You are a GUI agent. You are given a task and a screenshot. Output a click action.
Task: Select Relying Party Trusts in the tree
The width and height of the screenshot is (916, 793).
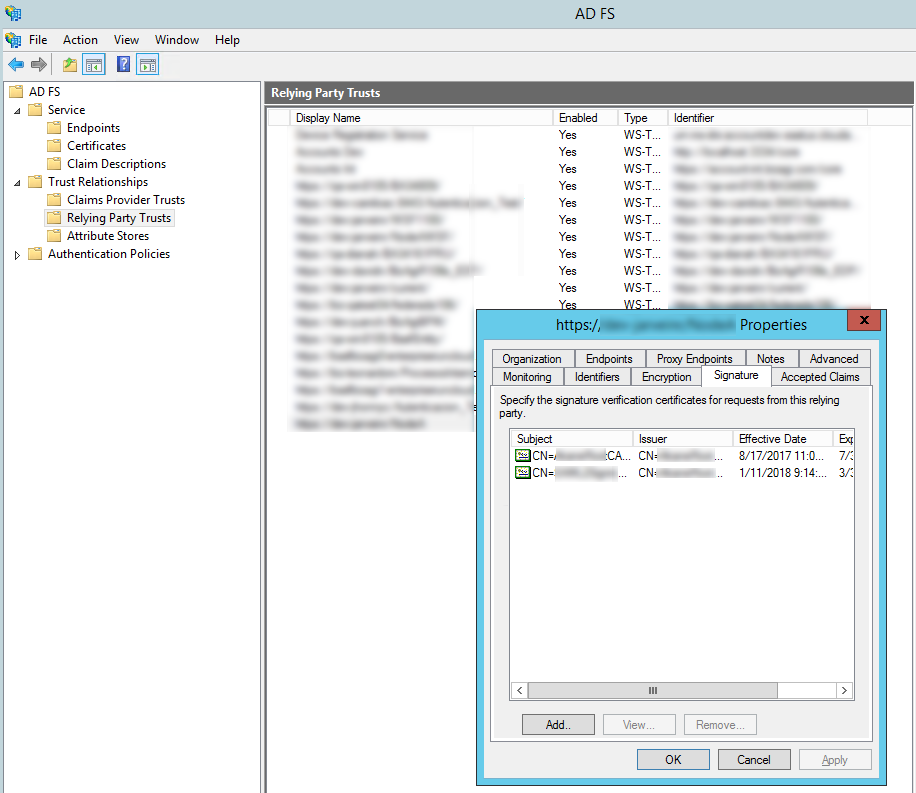click(119, 218)
